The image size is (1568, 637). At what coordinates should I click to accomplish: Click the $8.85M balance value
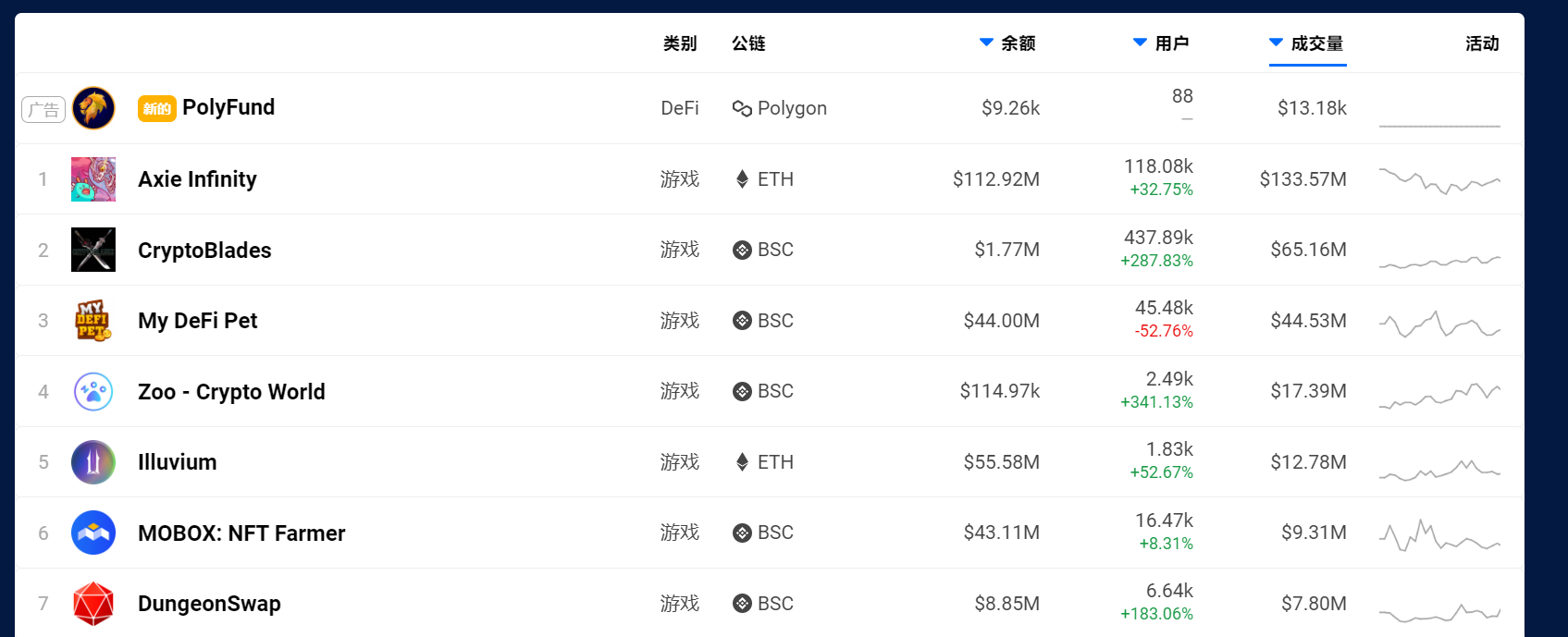1007,604
